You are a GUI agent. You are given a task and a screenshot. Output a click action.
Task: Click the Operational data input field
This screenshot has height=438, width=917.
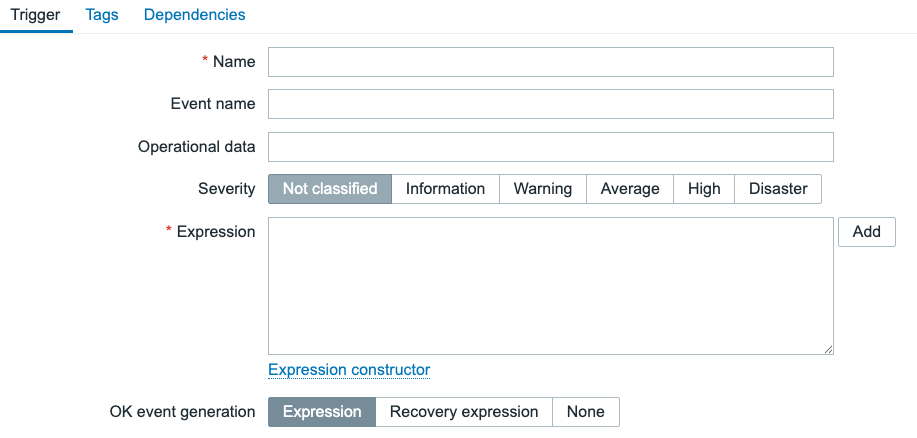[x=550, y=147]
